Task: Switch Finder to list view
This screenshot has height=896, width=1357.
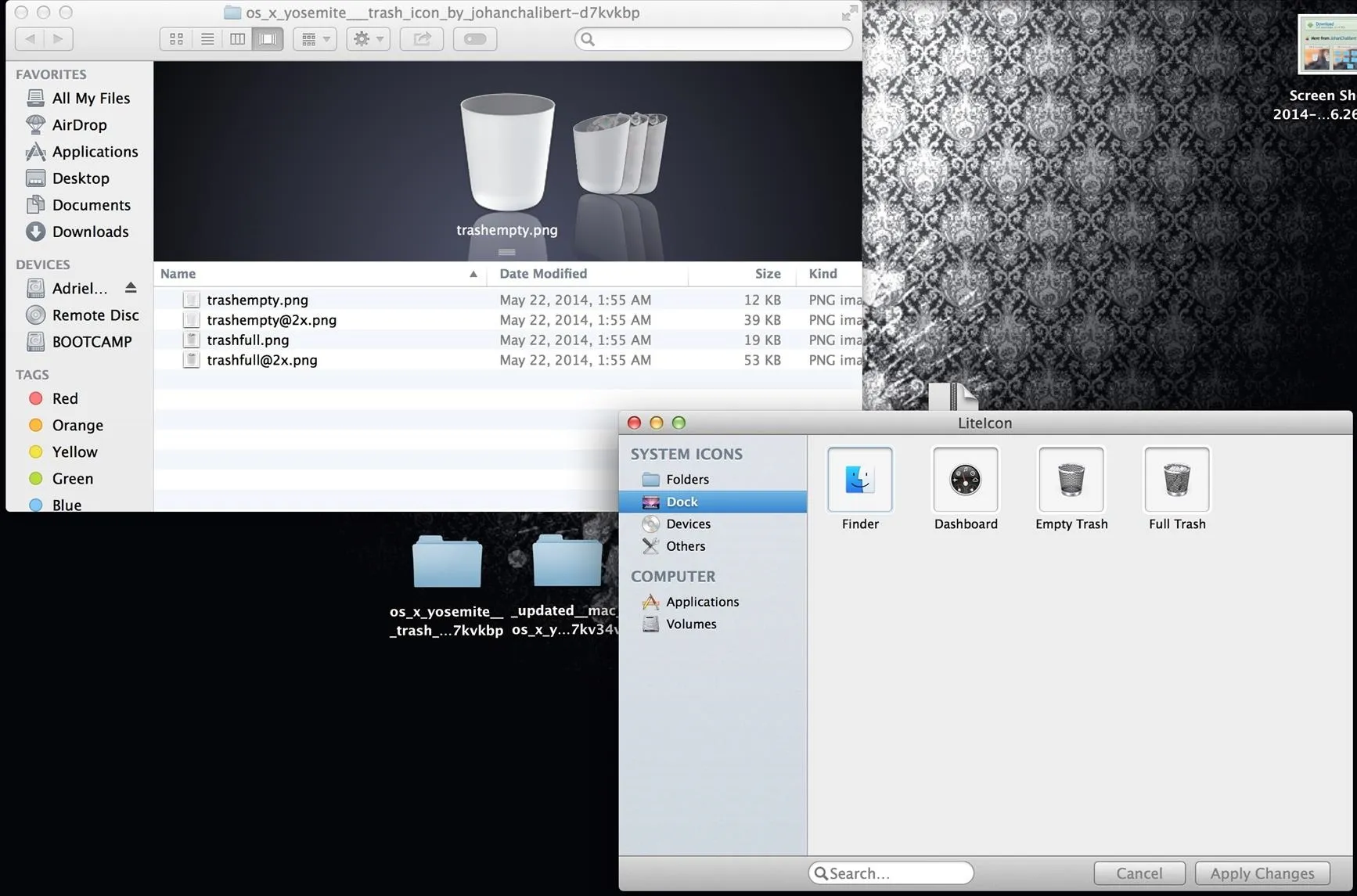Action: coord(207,38)
